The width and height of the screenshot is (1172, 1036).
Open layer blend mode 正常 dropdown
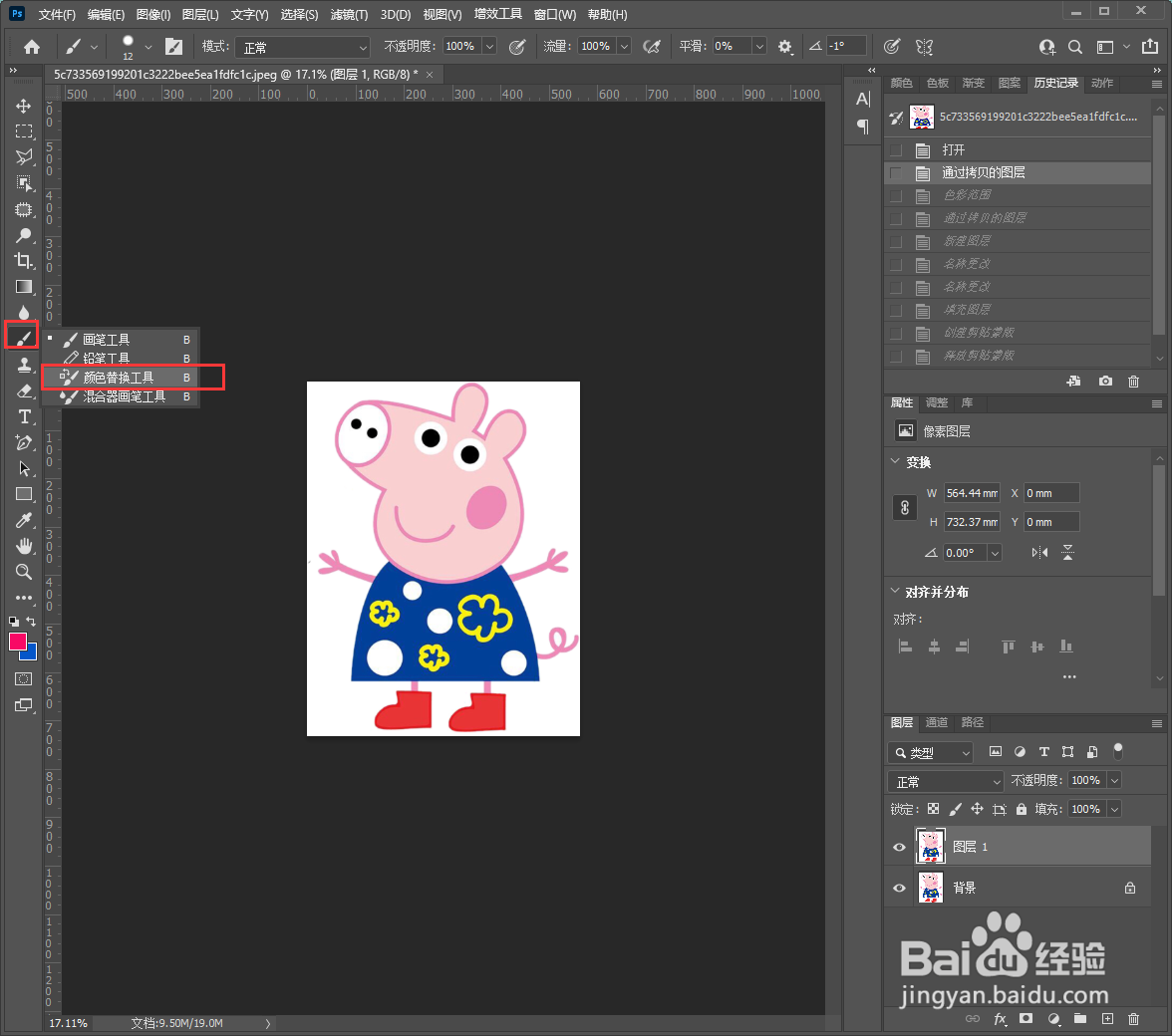point(946,781)
